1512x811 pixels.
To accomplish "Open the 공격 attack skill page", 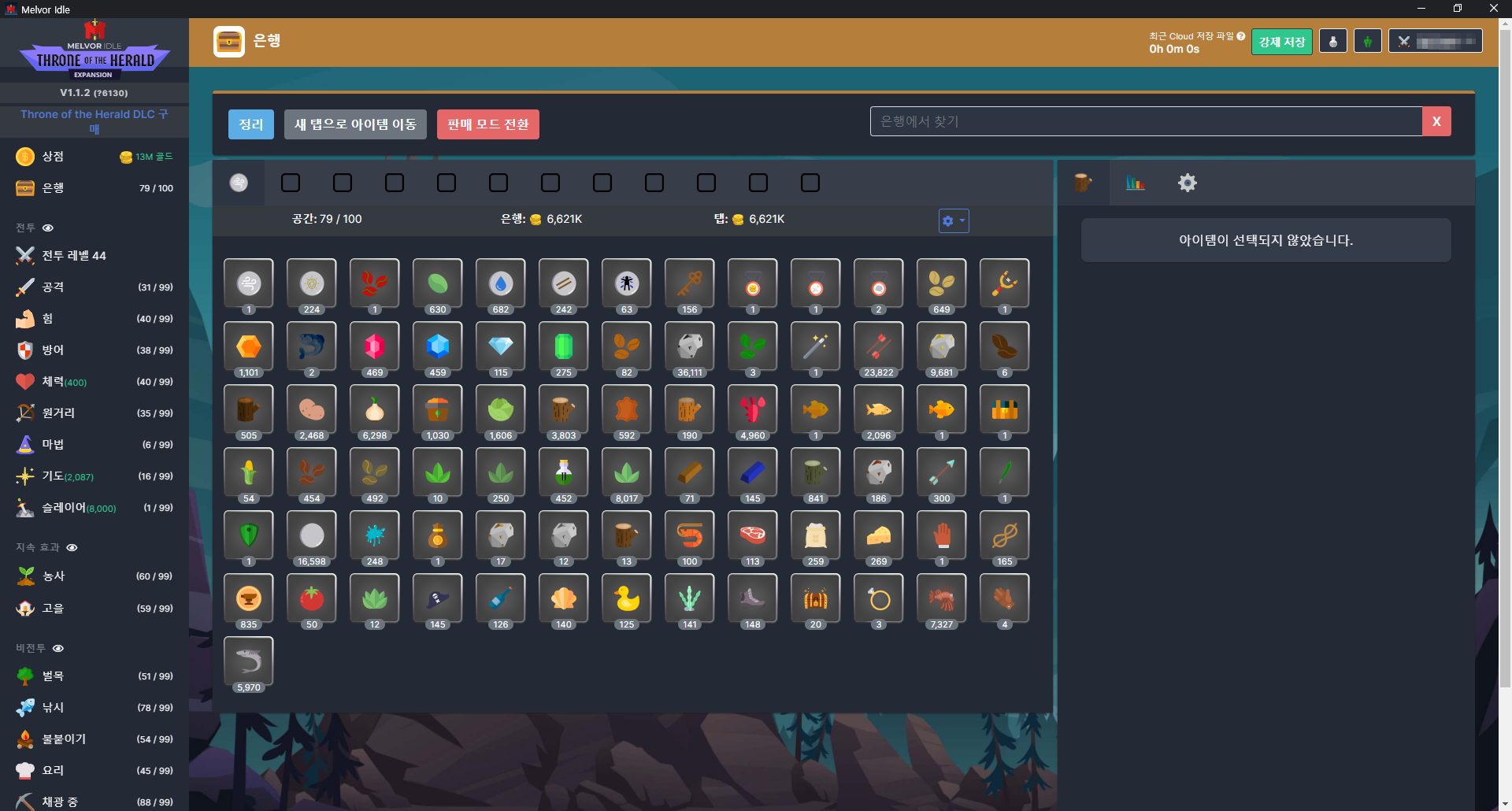I will [94, 287].
